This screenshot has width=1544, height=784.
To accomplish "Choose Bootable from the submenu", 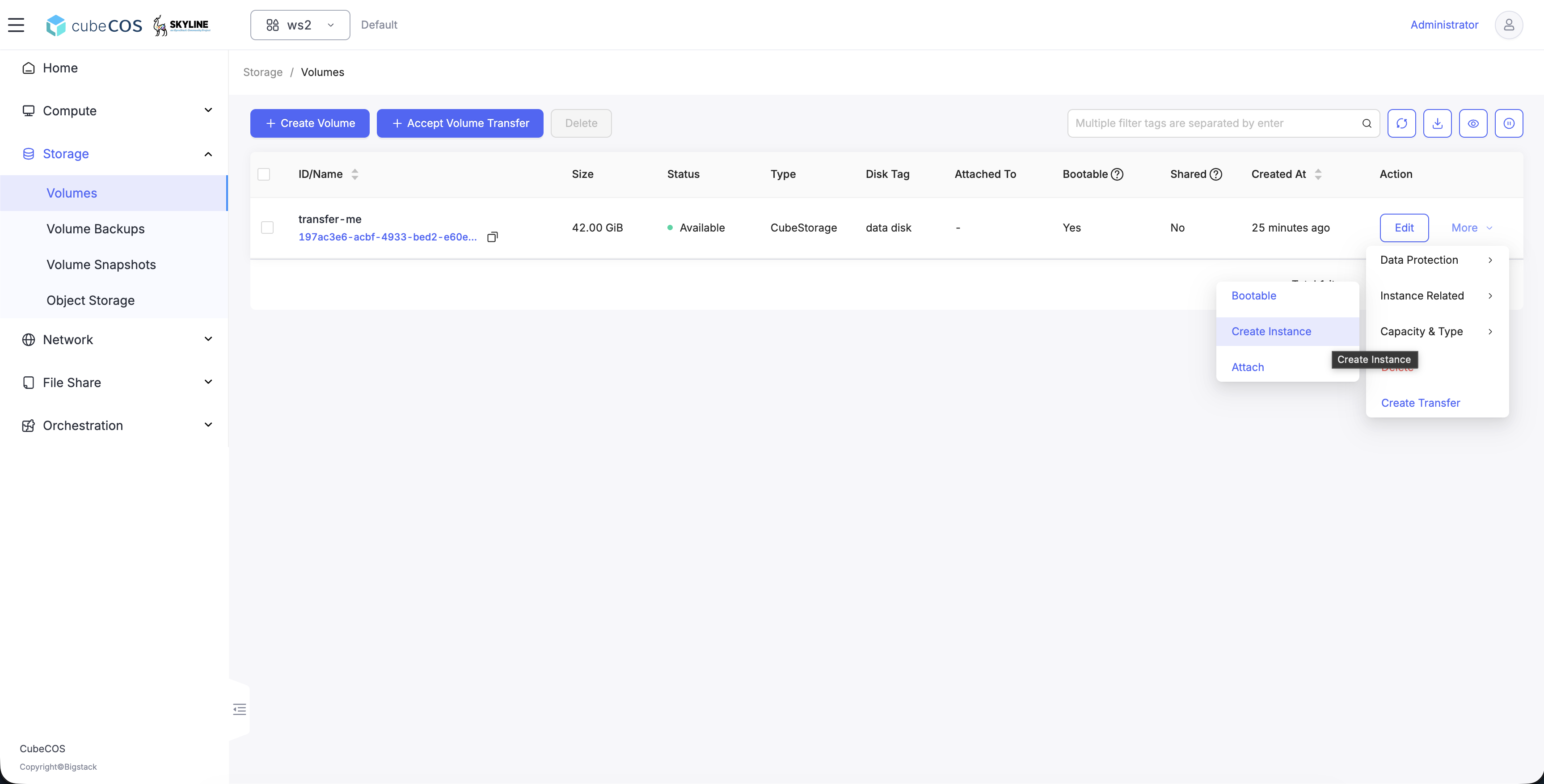I will tap(1287, 296).
